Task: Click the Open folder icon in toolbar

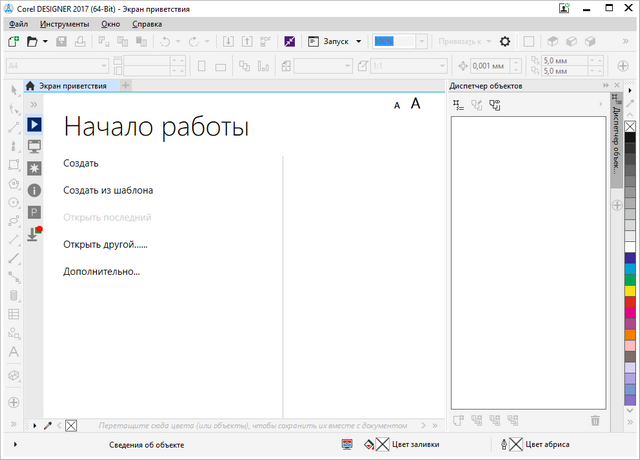Action: coord(32,42)
